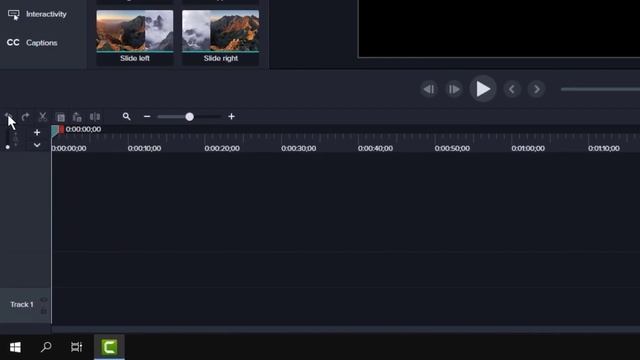This screenshot has width=640, height=360.
Task: Click the track height slider dot
Action: tap(7, 147)
